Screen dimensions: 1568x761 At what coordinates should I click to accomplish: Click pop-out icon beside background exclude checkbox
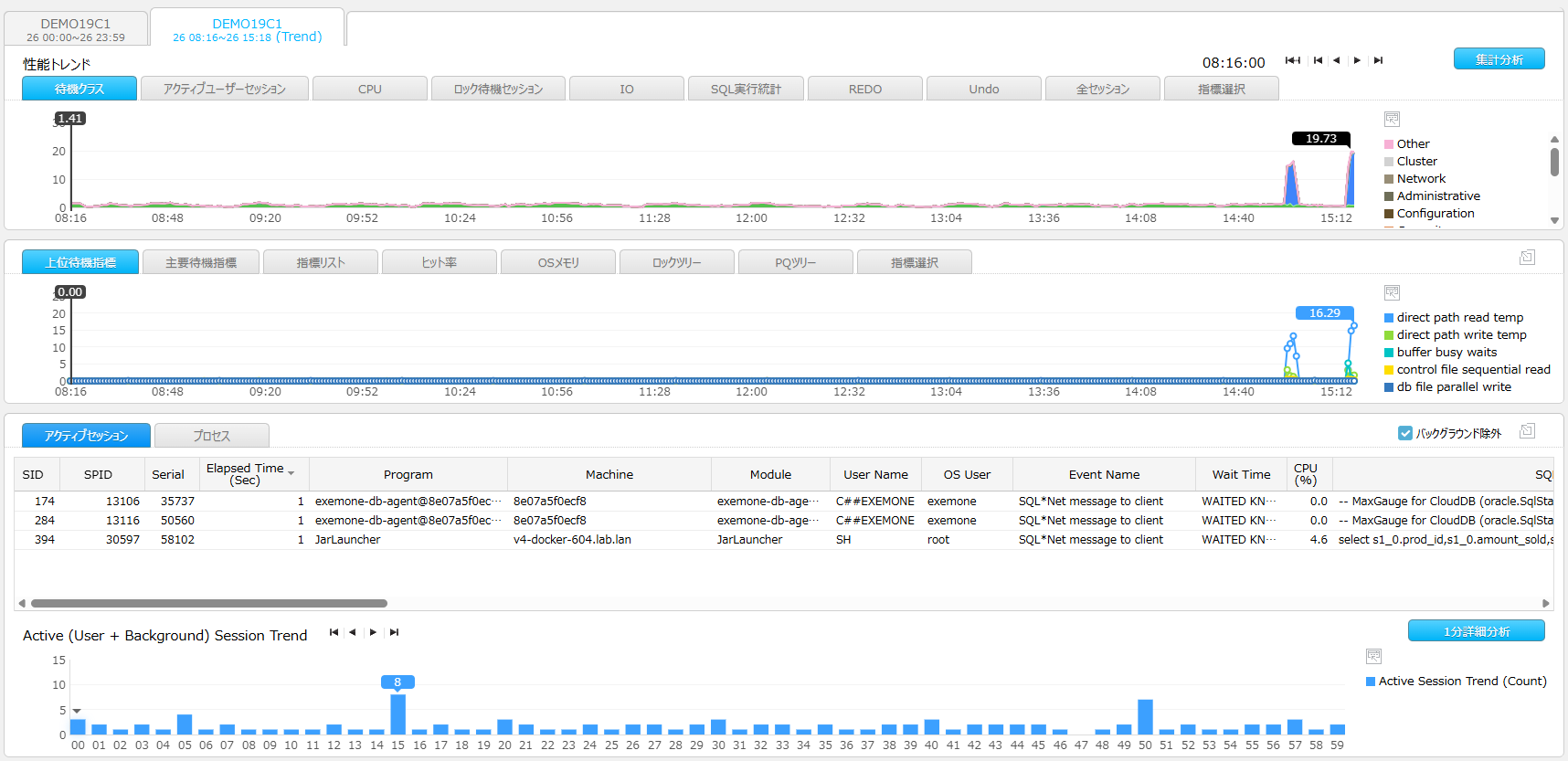(x=1527, y=431)
